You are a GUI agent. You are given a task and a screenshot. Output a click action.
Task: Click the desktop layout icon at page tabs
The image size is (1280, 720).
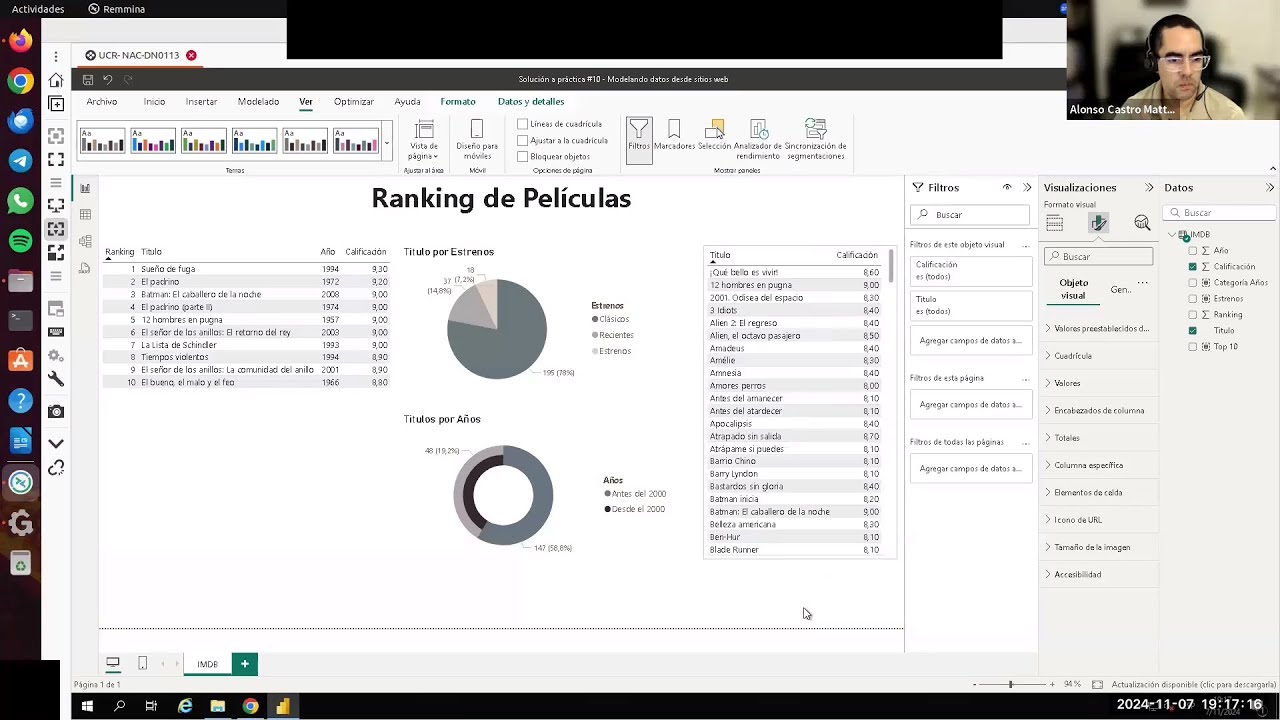pos(113,663)
